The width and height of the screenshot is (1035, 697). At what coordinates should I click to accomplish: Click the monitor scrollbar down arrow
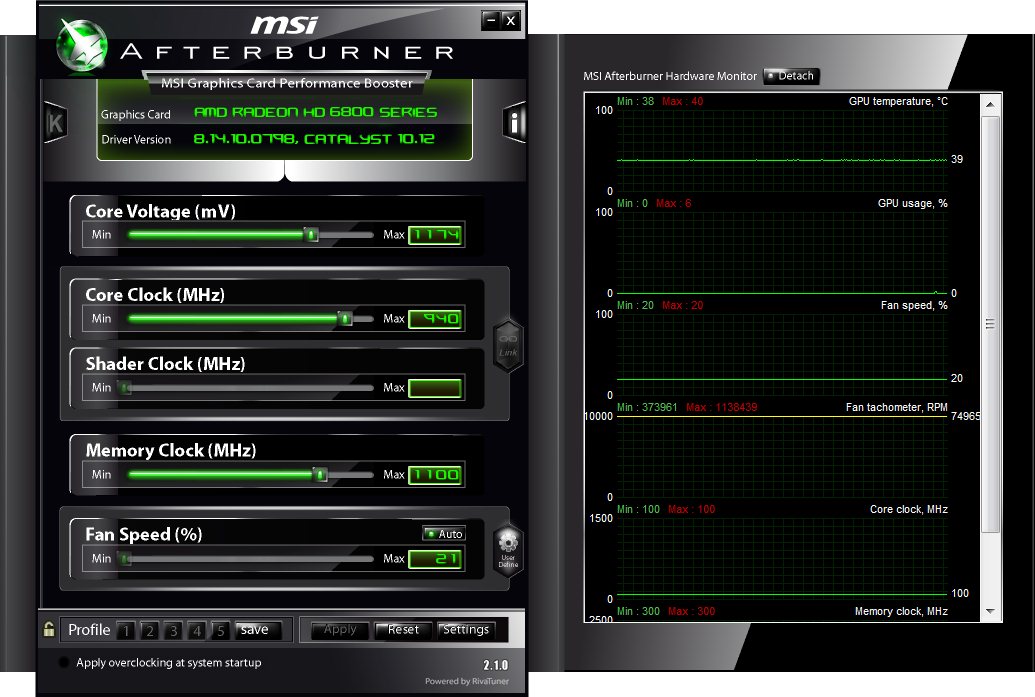coord(990,611)
